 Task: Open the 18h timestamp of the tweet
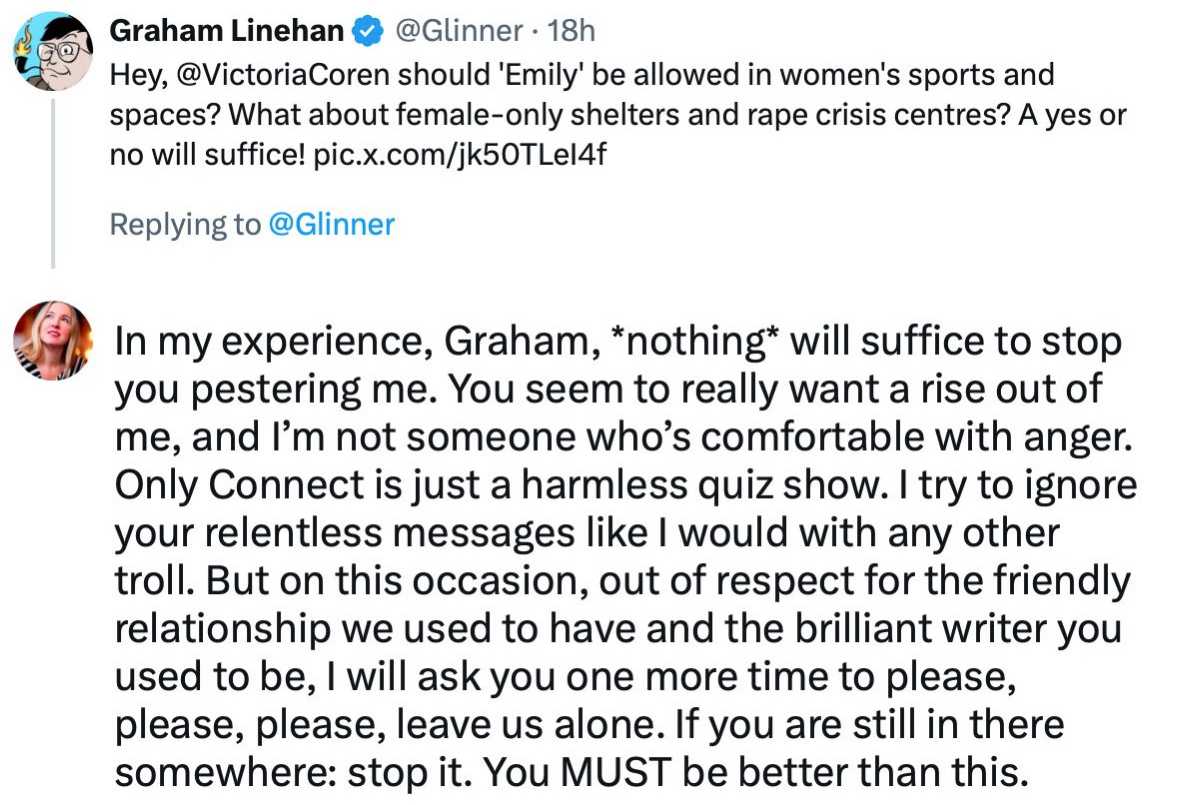click(572, 32)
